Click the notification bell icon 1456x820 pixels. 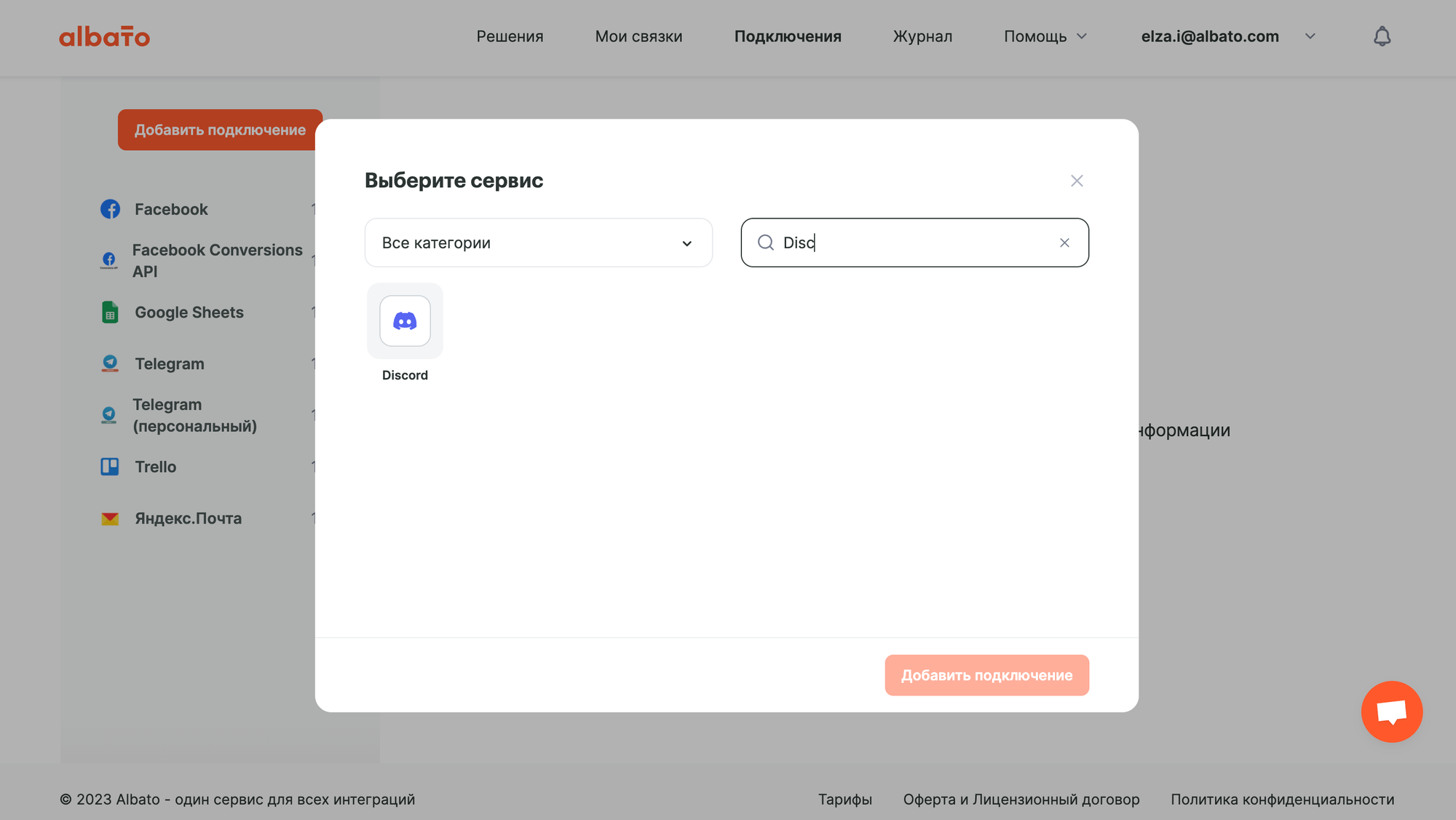(1382, 36)
